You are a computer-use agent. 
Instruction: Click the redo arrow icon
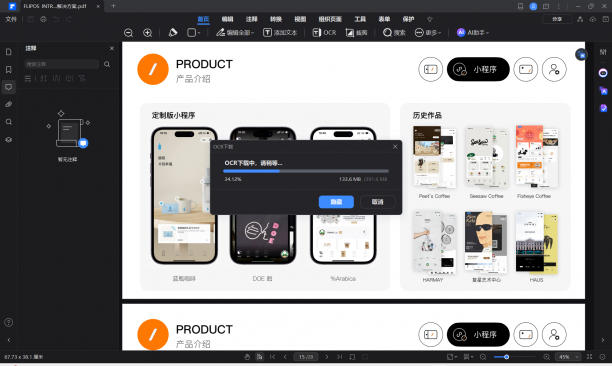[69, 19]
